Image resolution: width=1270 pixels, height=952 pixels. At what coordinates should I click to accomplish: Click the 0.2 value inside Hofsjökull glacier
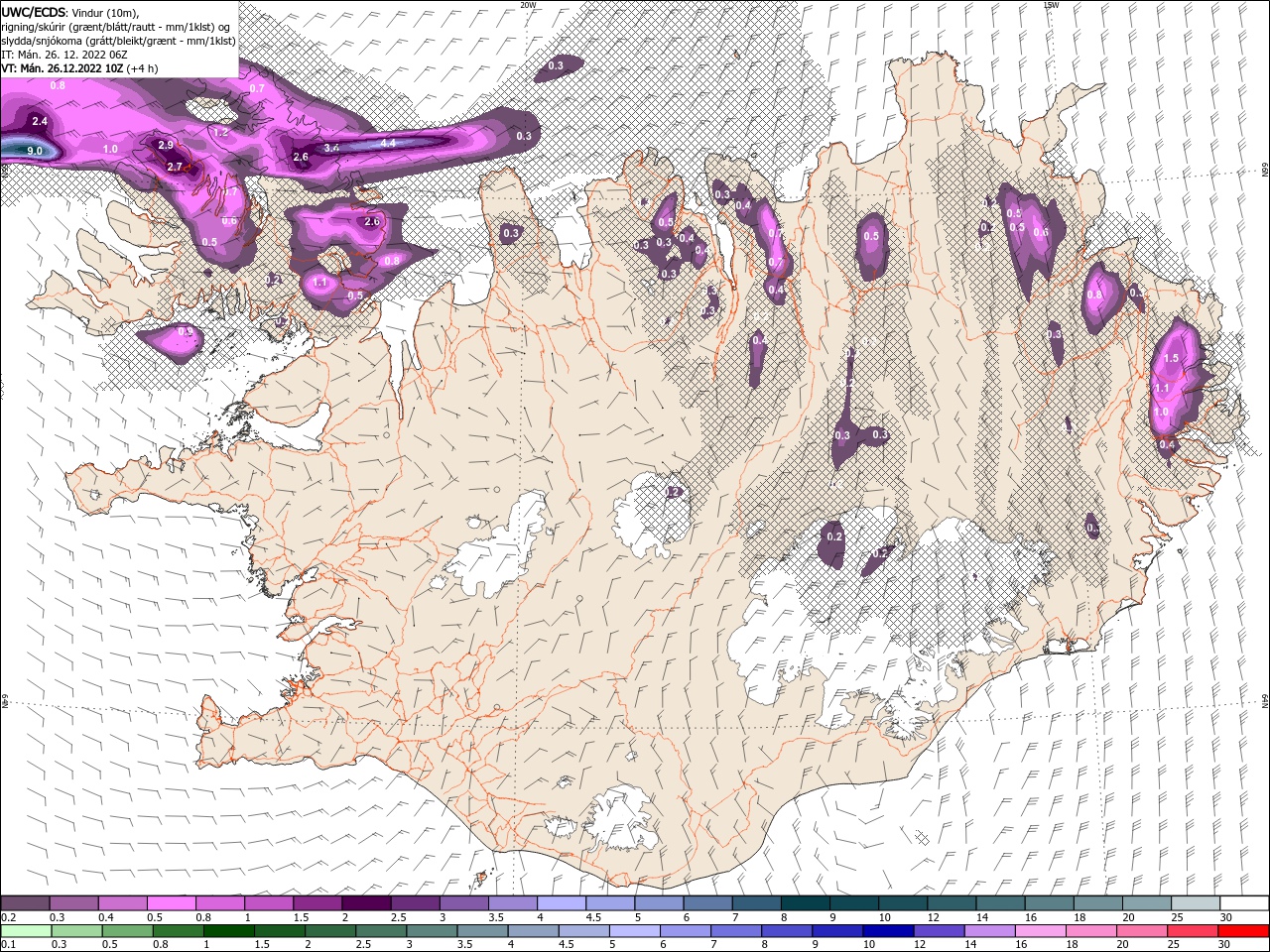pos(674,492)
